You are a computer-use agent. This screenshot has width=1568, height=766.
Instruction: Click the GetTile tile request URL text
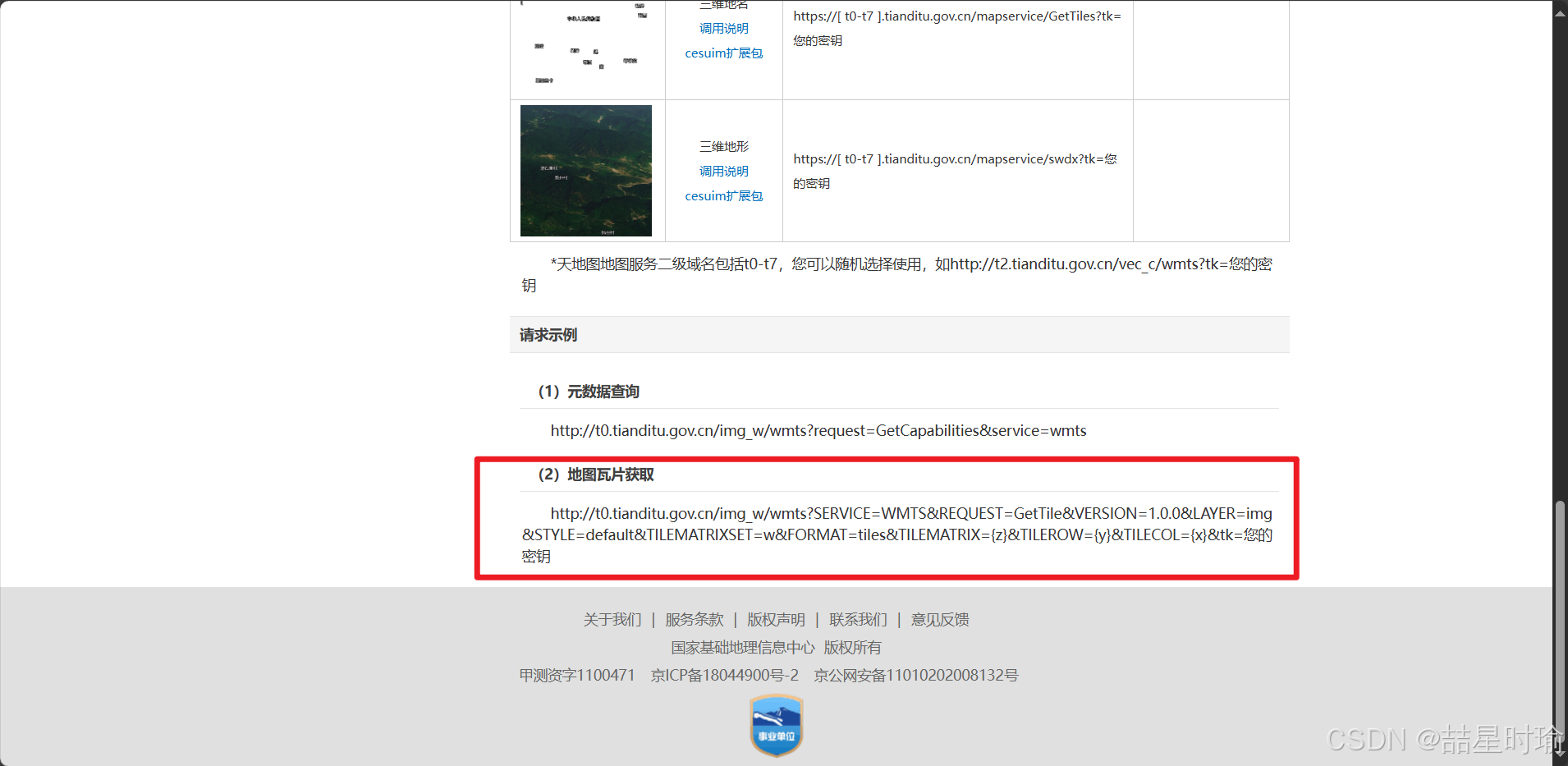tap(897, 534)
